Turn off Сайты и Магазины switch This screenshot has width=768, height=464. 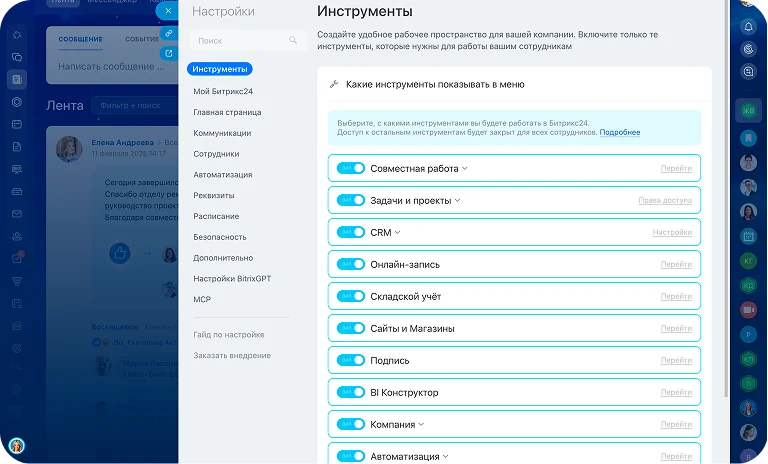351,328
